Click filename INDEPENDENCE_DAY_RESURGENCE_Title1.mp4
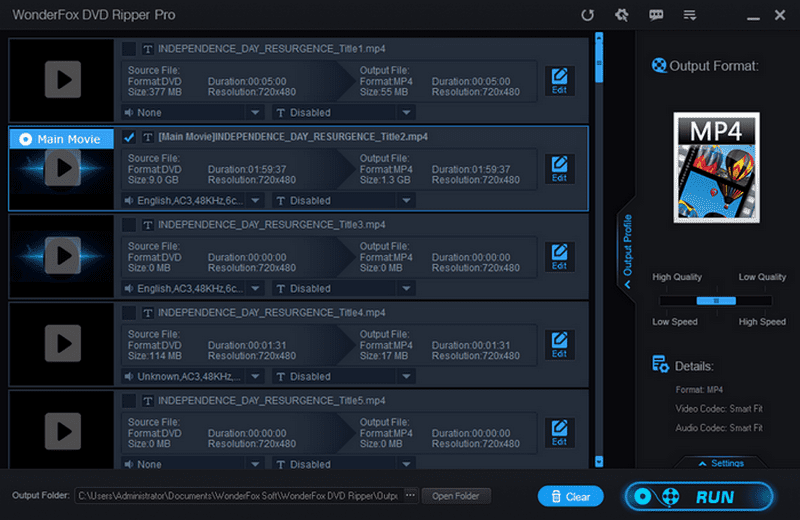800x520 pixels. tap(271, 49)
